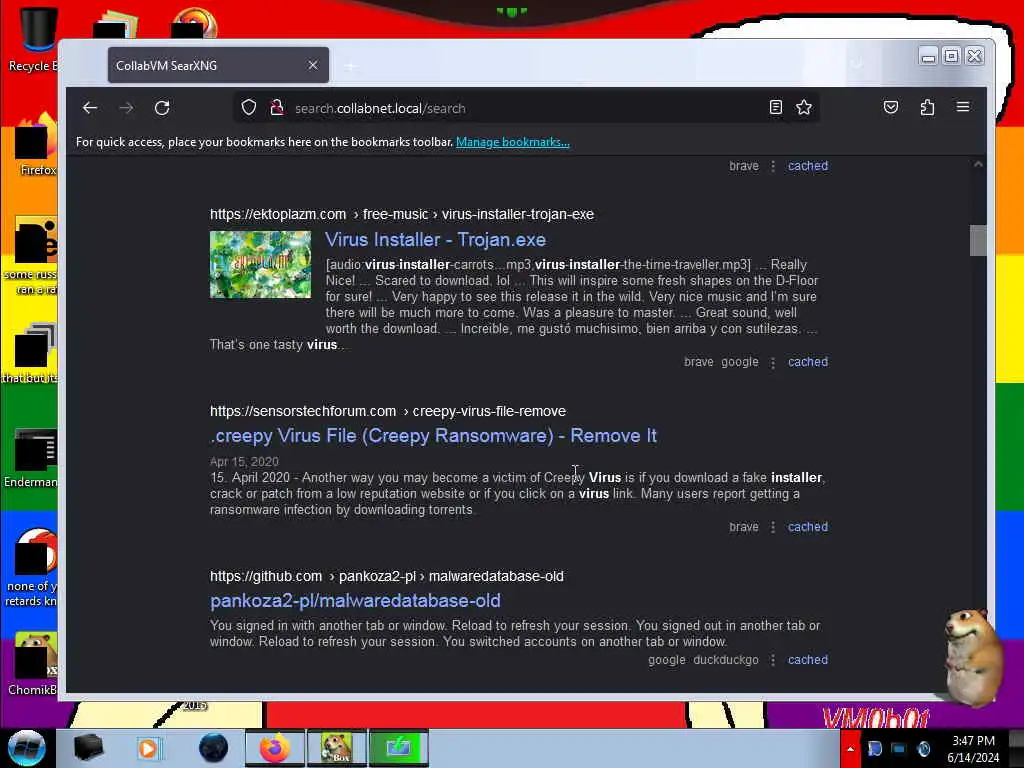The width and height of the screenshot is (1024, 768).
Task: Reload the current search page
Action: click(x=162, y=108)
